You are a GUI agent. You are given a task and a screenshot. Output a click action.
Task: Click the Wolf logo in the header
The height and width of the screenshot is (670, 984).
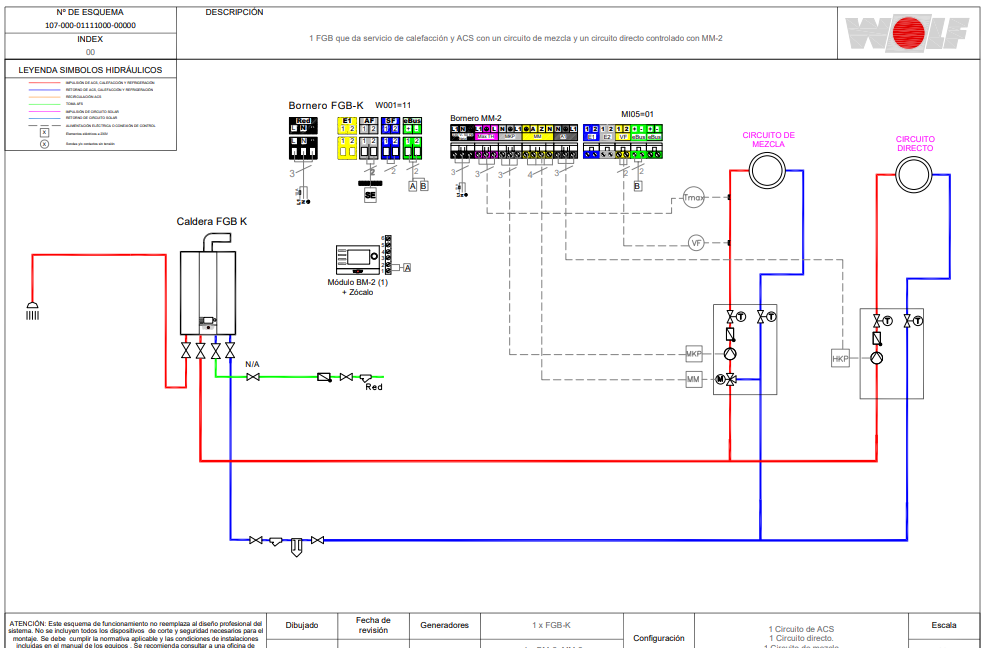[907, 33]
